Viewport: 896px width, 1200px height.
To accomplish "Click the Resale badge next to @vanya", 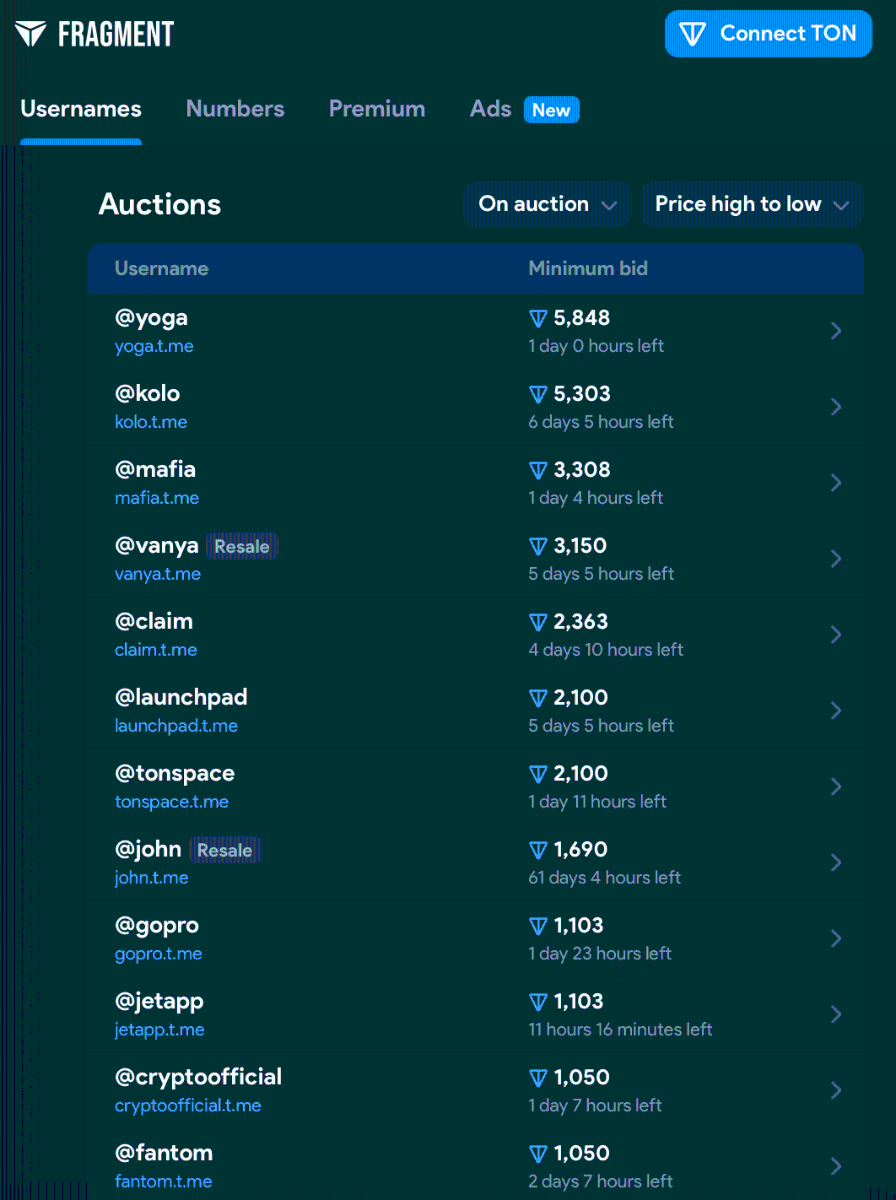I will (x=242, y=546).
